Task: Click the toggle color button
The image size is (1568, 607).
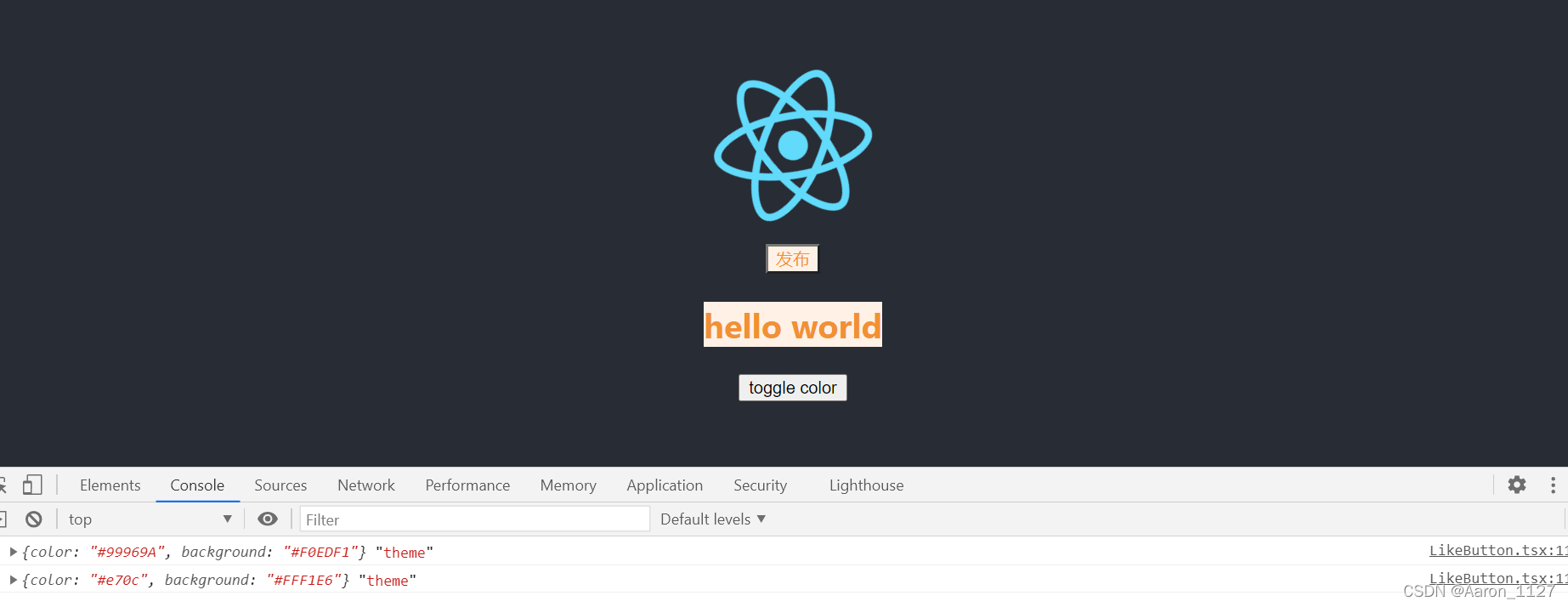Action: pyautogui.click(x=793, y=388)
